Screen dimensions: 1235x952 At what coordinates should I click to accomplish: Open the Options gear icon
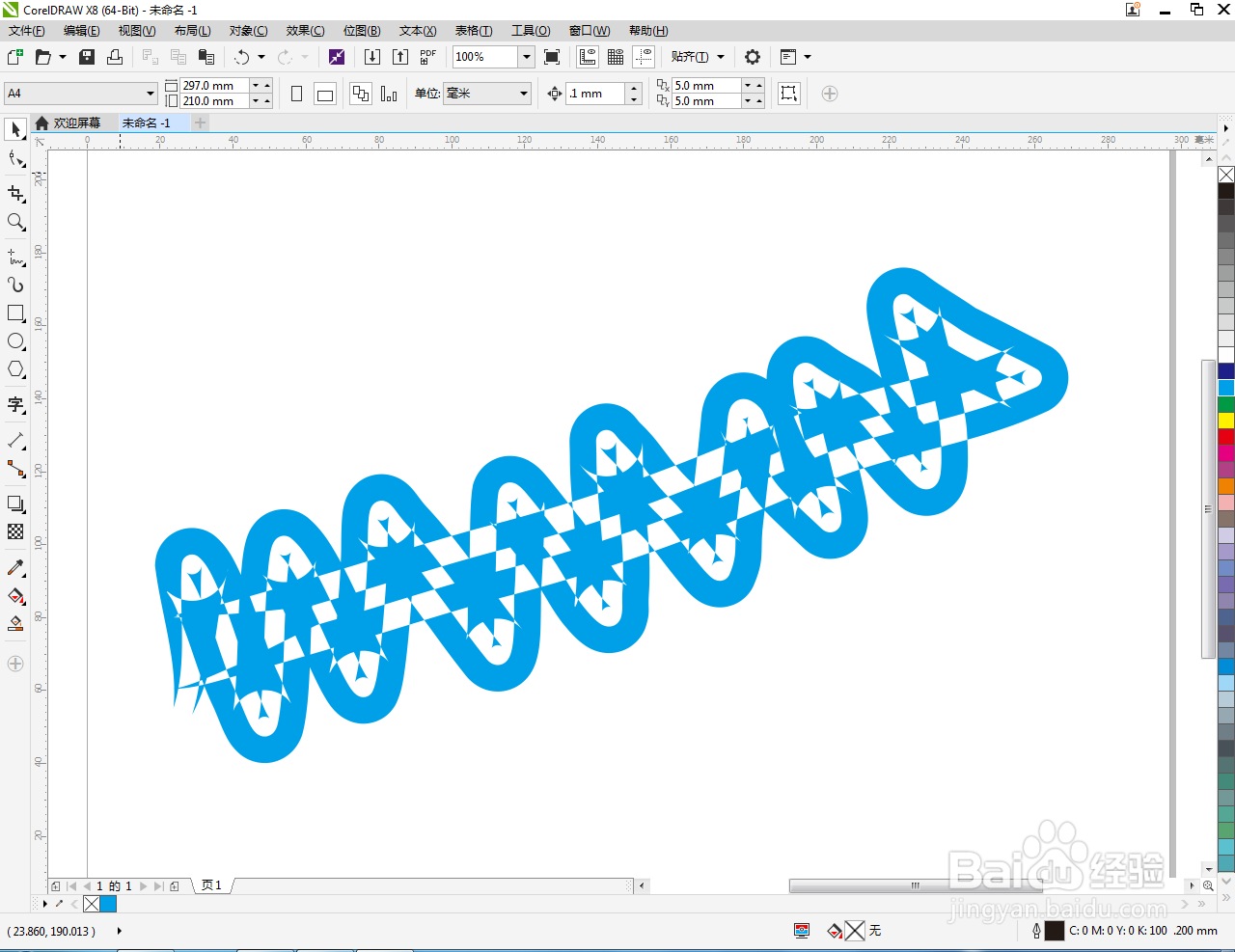pos(753,57)
